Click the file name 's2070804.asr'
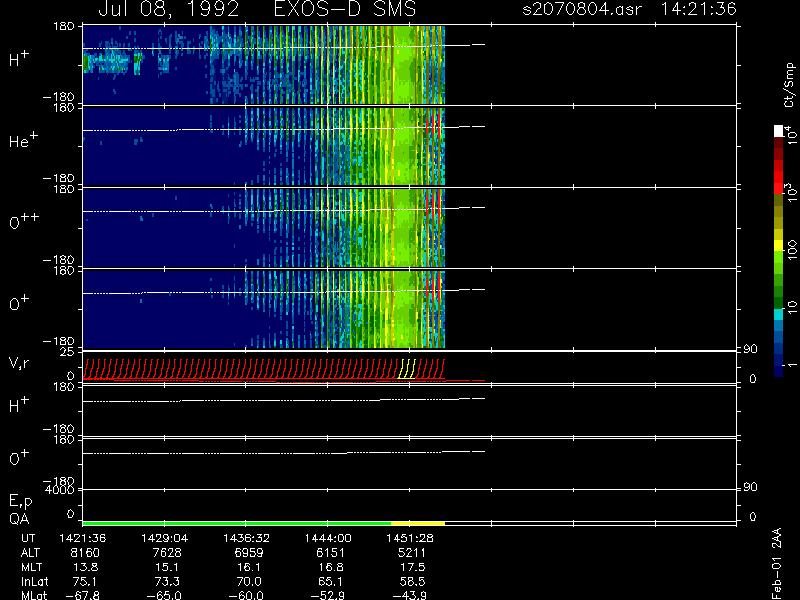 (x=582, y=9)
